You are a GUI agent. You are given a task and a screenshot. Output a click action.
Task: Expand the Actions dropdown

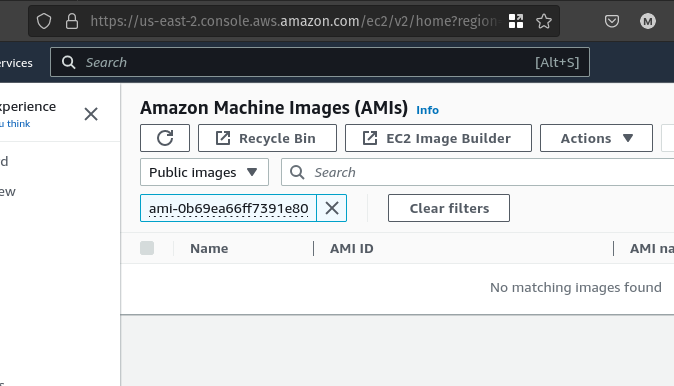[x=596, y=138]
